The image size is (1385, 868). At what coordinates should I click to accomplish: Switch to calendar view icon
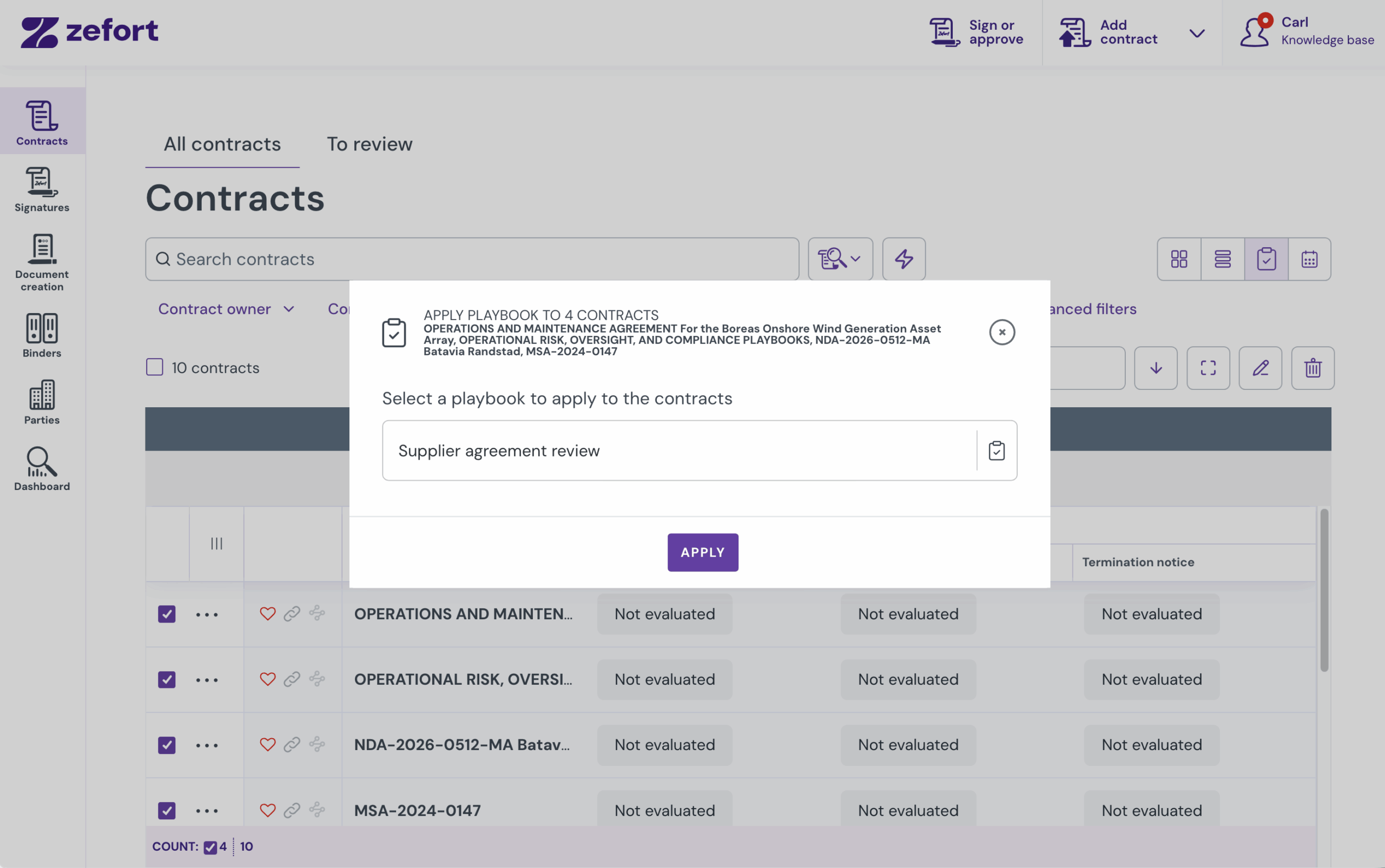1309,259
